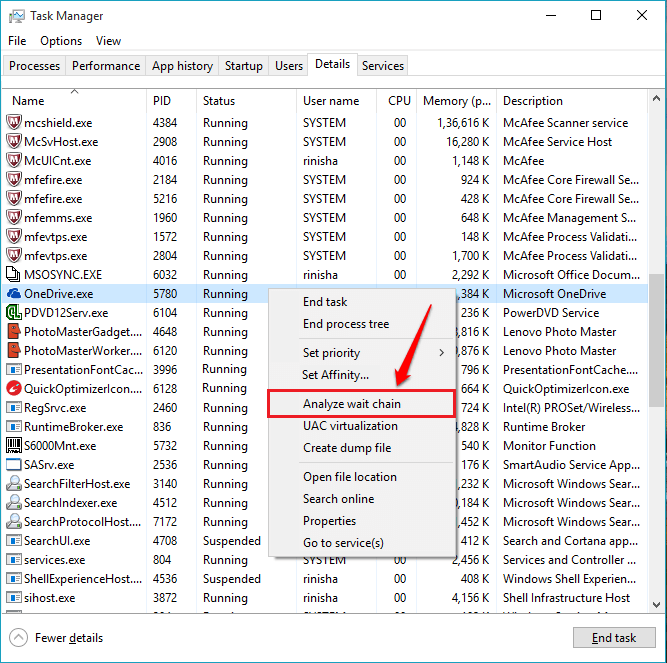Select PID 4384 cell
This screenshot has width=667, height=663.
(165, 122)
